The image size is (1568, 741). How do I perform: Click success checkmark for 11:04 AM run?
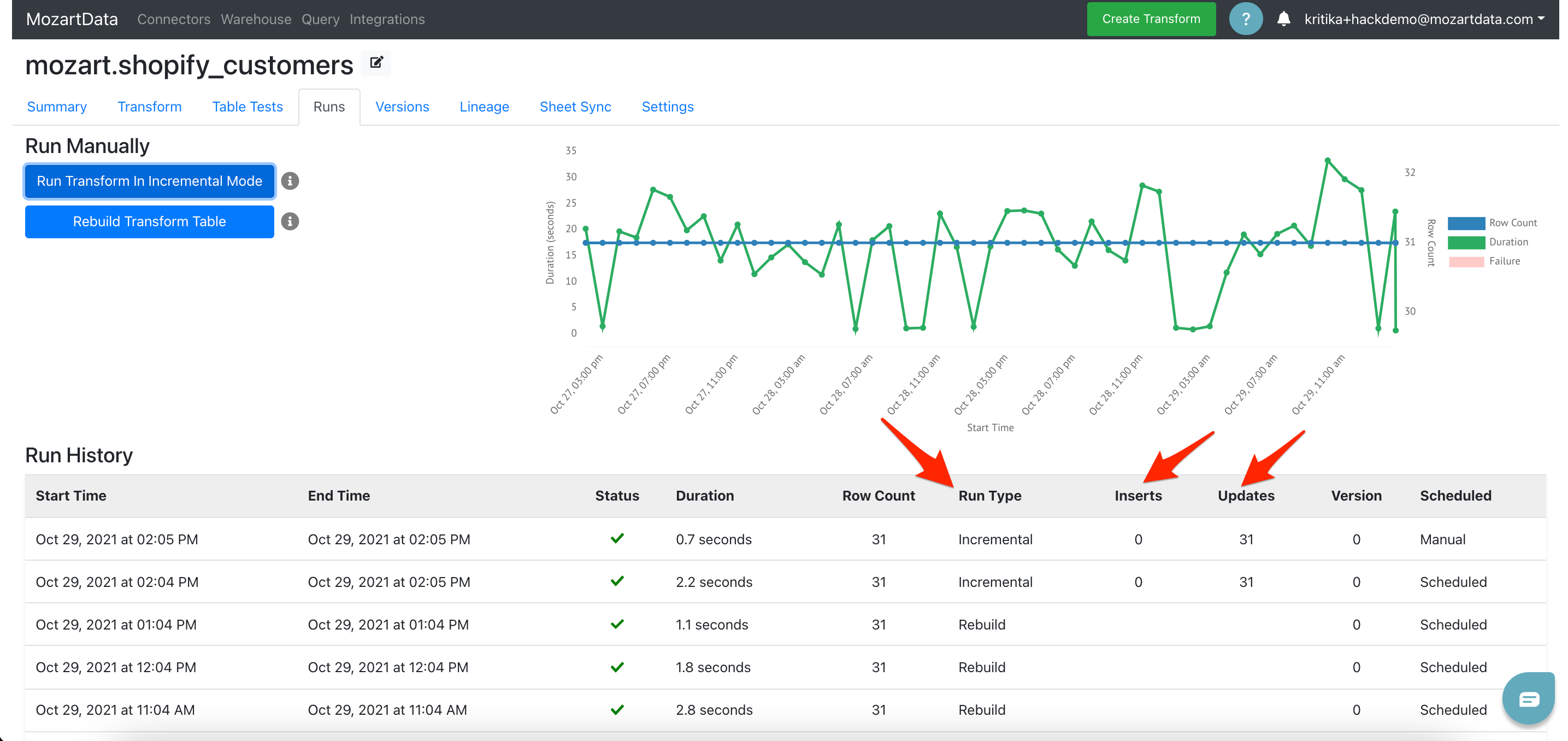pyautogui.click(x=617, y=709)
